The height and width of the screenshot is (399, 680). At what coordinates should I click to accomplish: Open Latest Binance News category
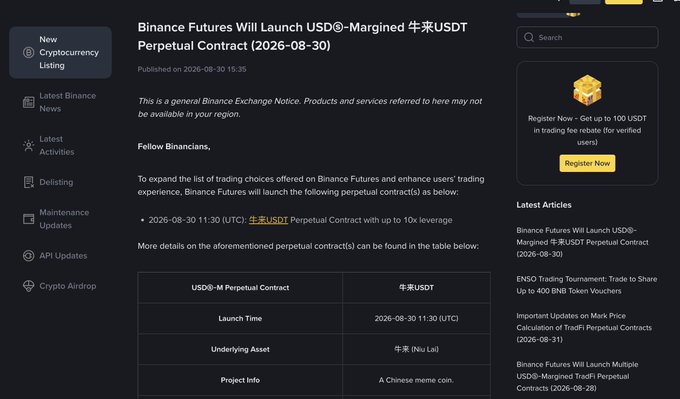pos(60,102)
